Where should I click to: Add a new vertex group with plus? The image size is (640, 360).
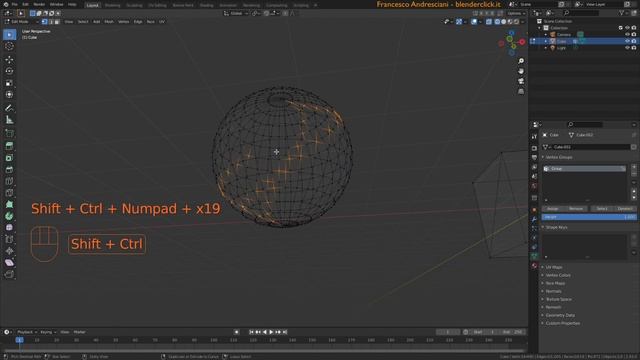click(634, 167)
